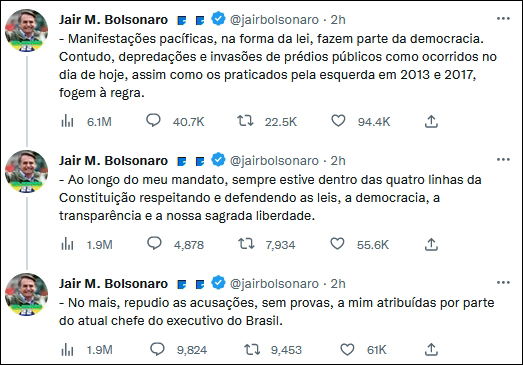
Task: Like the tweet with 61K likes
Action: (347, 349)
